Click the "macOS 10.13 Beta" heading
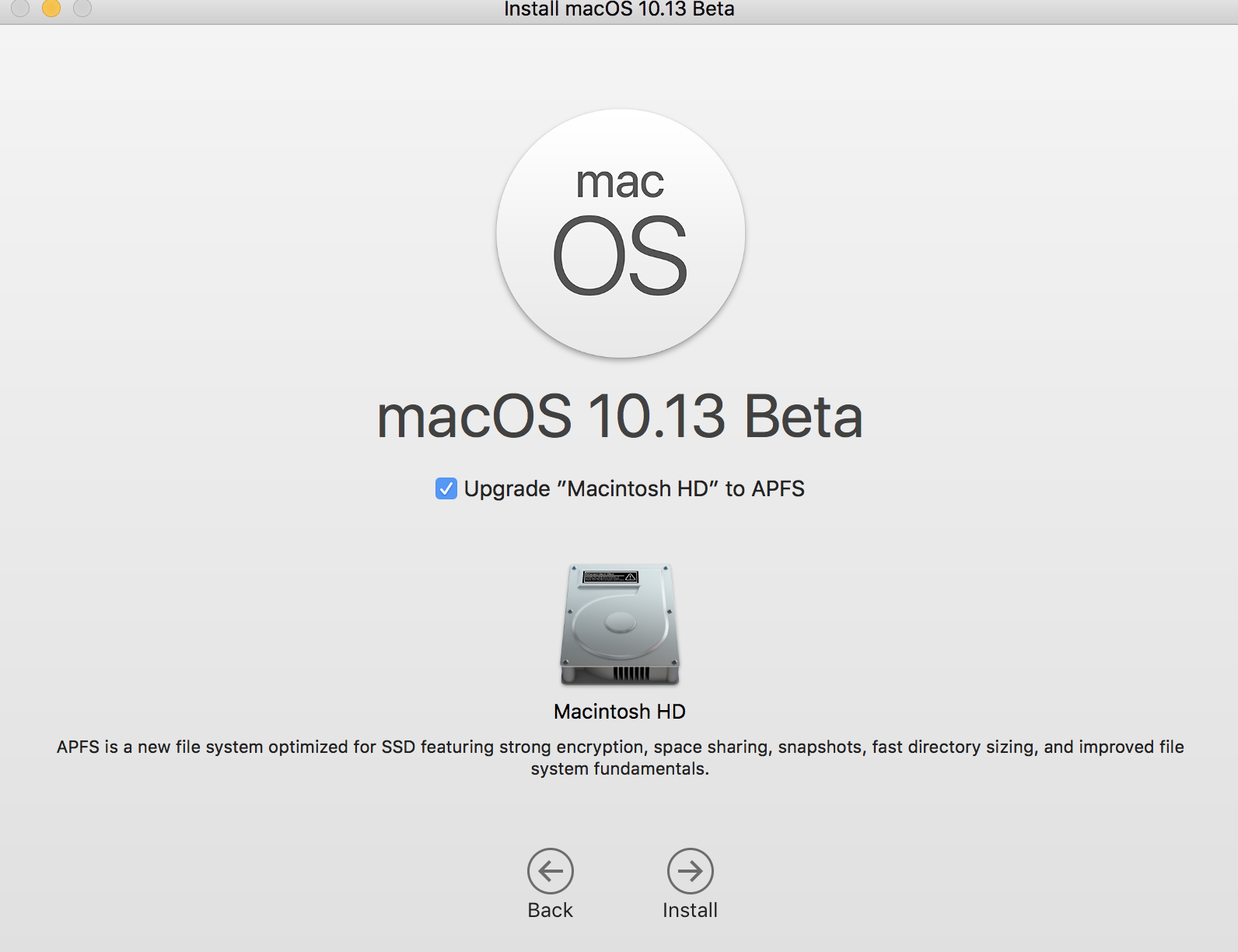The width and height of the screenshot is (1238, 952). [620, 417]
